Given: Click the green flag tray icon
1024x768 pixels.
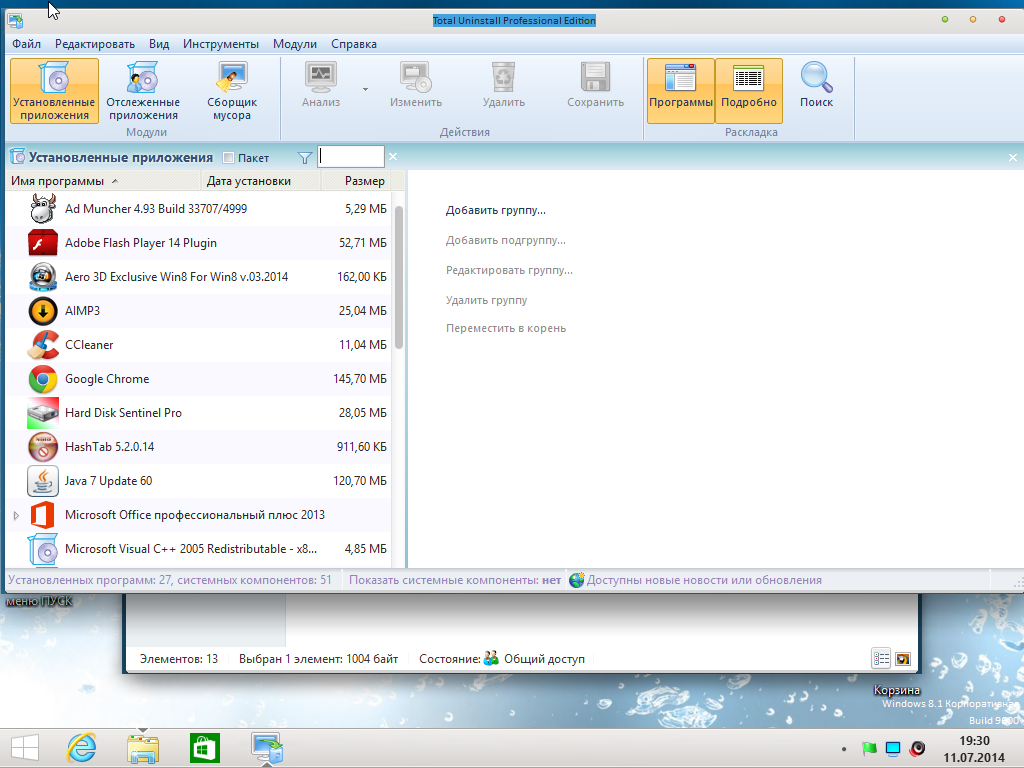Looking at the screenshot, I should pos(869,748).
